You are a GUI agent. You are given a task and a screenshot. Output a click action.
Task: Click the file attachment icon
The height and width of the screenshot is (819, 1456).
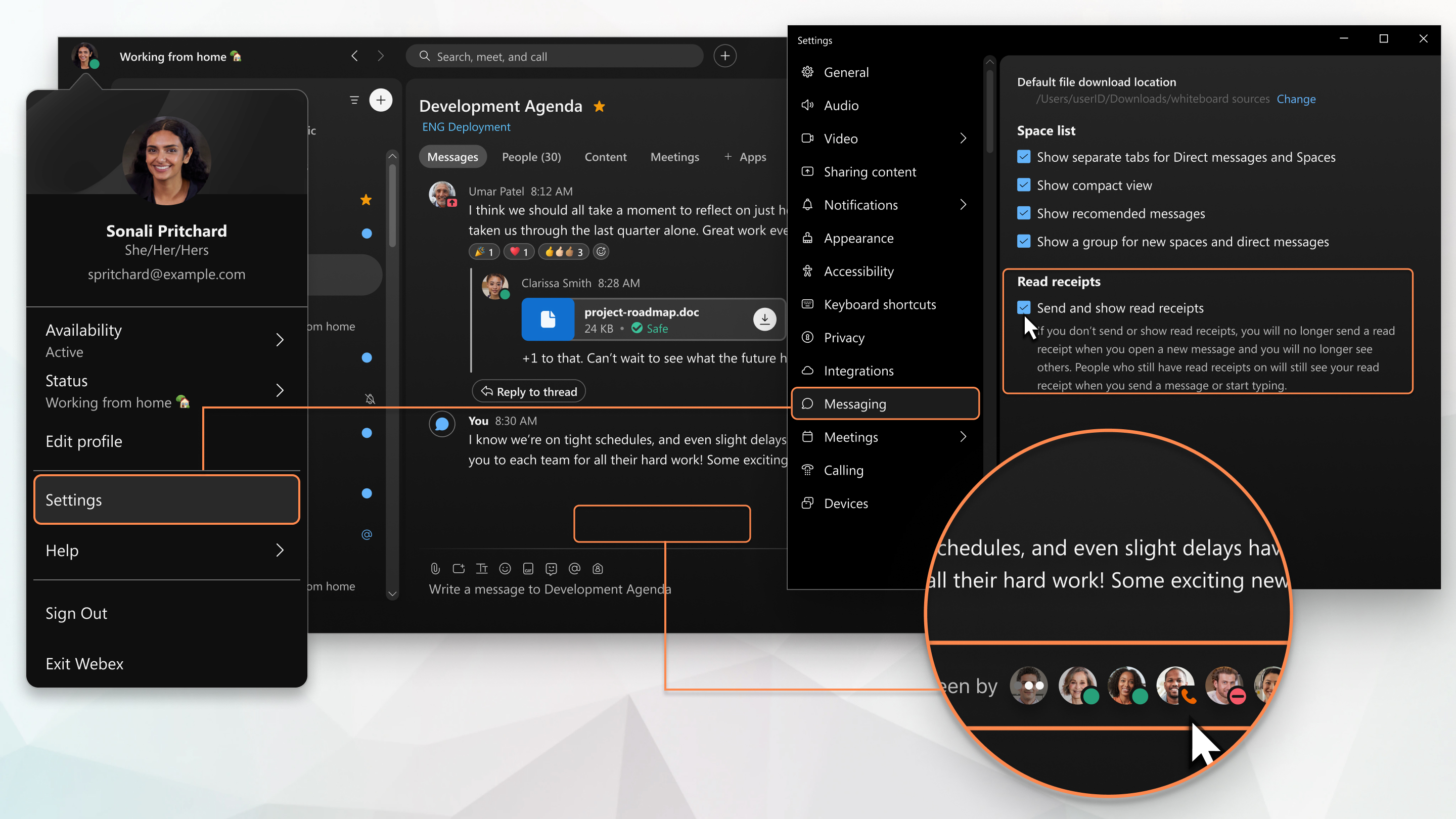[435, 567]
